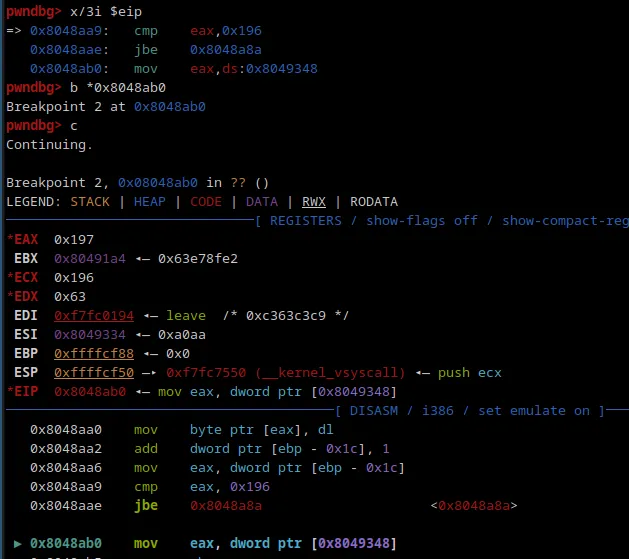Click the ds:0x8049348 operand in the x/3i output
Viewport: 629px width, 559px height.
[x=270, y=69]
